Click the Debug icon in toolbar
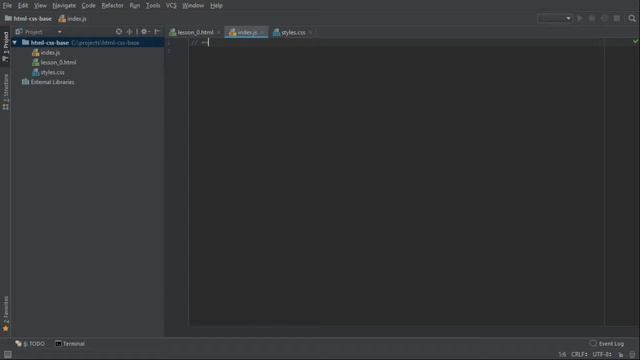The width and height of the screenshot is (640, 360). (592, 19)
